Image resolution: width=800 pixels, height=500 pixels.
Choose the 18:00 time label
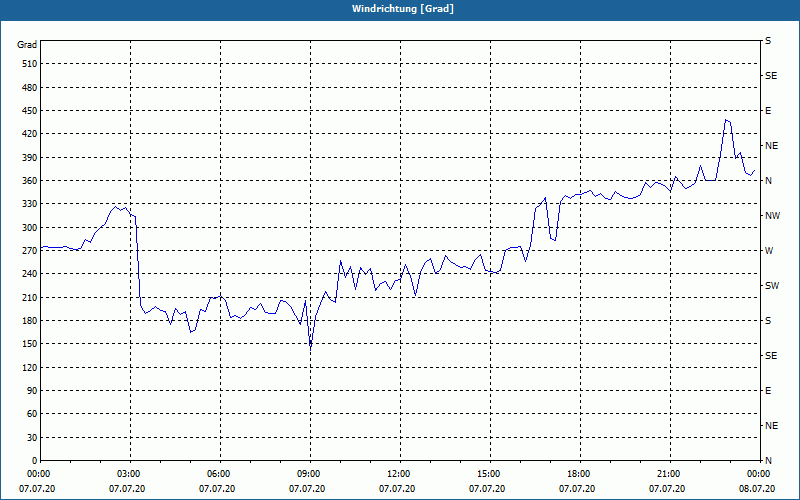click(x=578, y=474)
